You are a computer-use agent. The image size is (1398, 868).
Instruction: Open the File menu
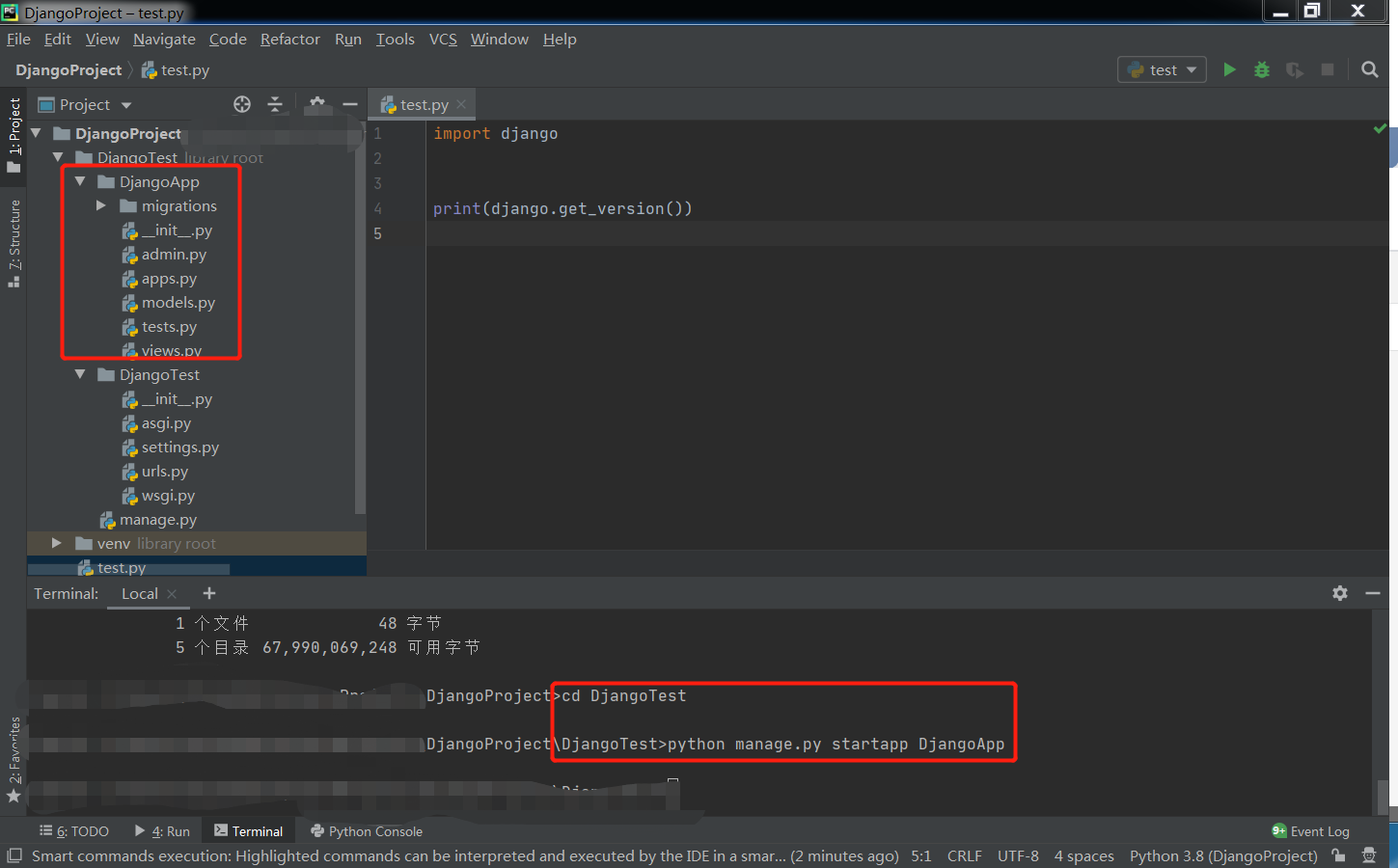[18, 39]
